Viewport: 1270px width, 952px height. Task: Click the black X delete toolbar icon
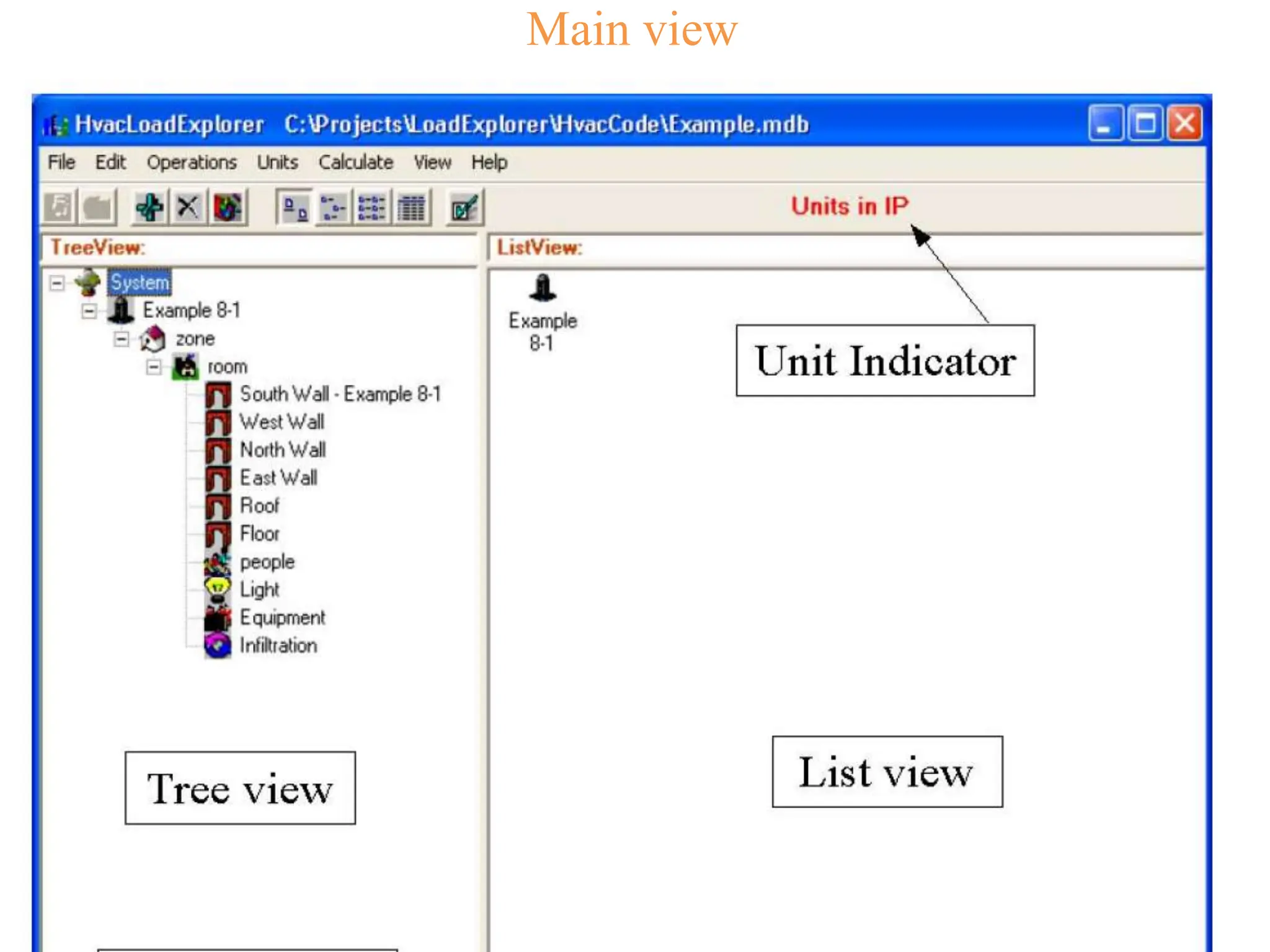click(188, 207)
